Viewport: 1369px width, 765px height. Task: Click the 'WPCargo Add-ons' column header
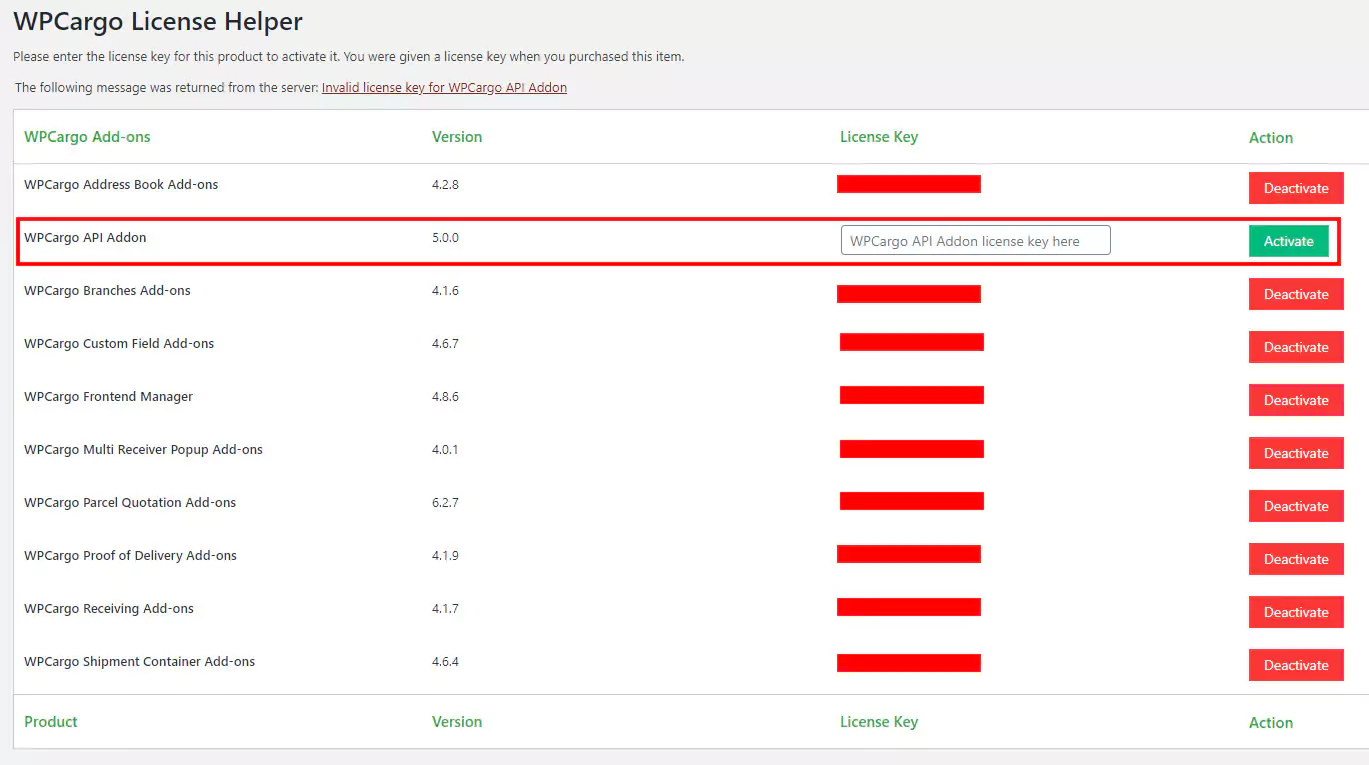coord(87,137)
